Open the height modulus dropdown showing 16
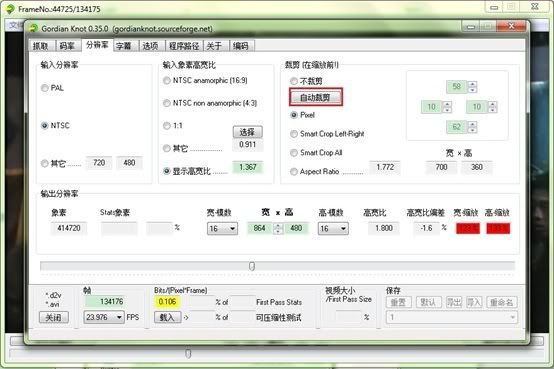The image size is (554, 369). (333, 229)
